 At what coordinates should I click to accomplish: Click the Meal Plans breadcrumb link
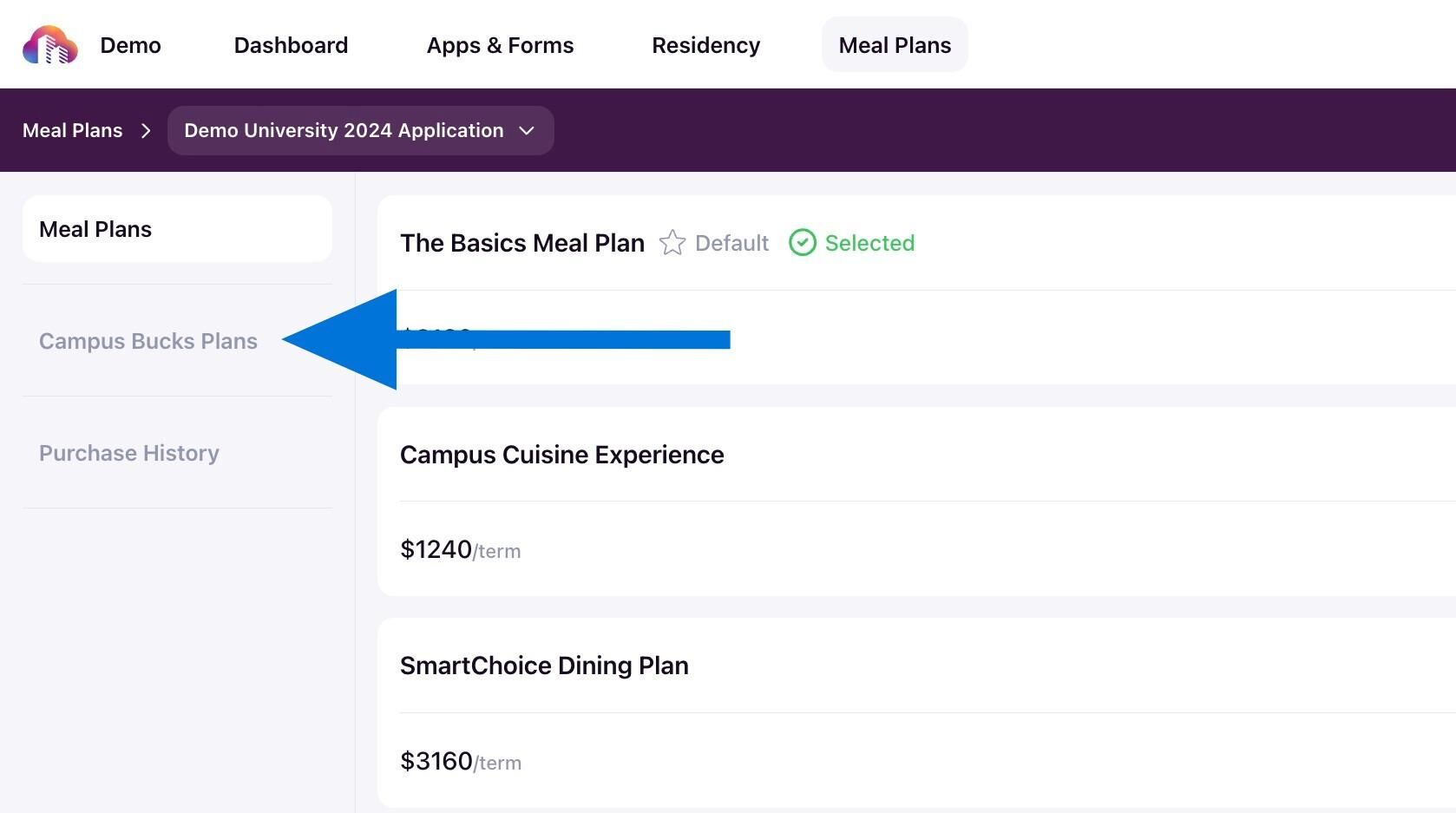click(73, 131)
